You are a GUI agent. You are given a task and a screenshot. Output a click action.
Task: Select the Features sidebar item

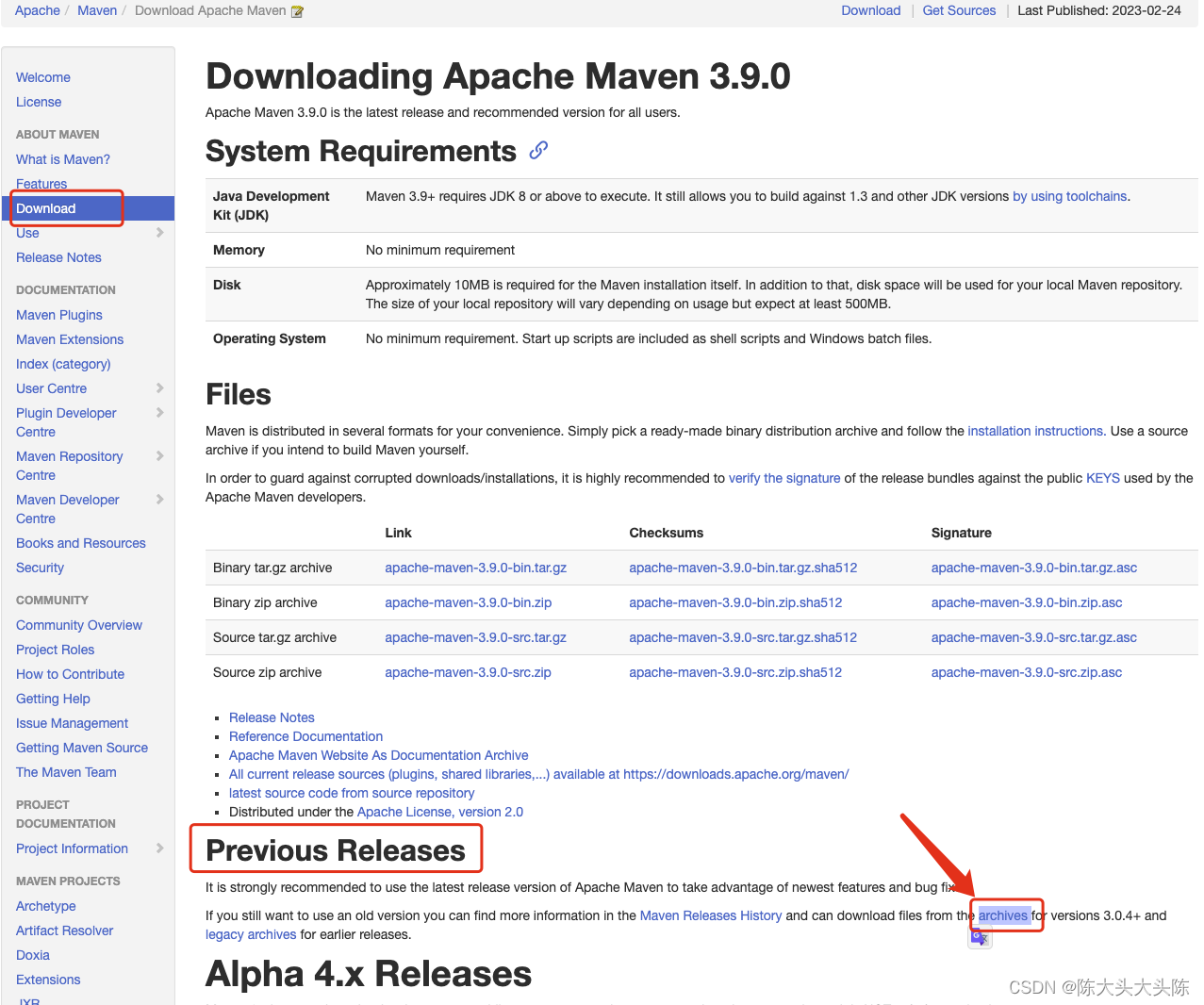click(x=41, y=184)
